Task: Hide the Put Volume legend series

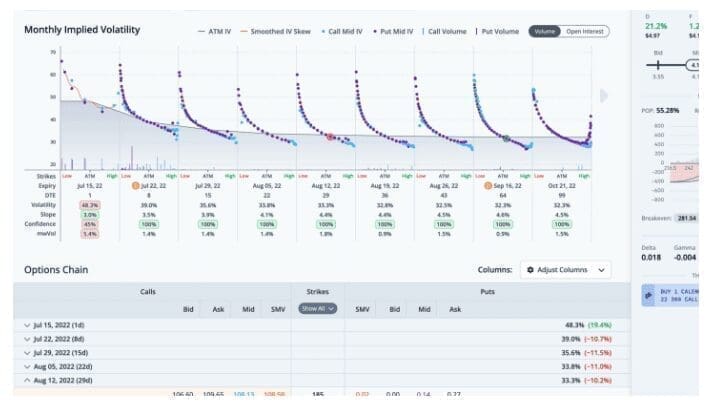Action: point(495,31)
